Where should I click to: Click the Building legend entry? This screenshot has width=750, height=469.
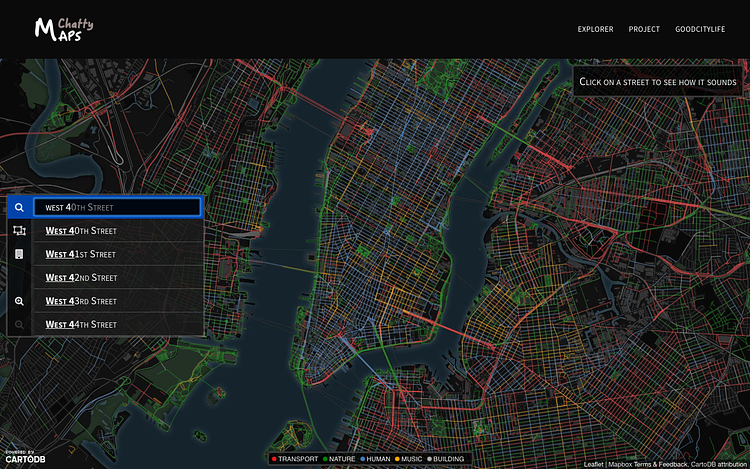(445, 459)
